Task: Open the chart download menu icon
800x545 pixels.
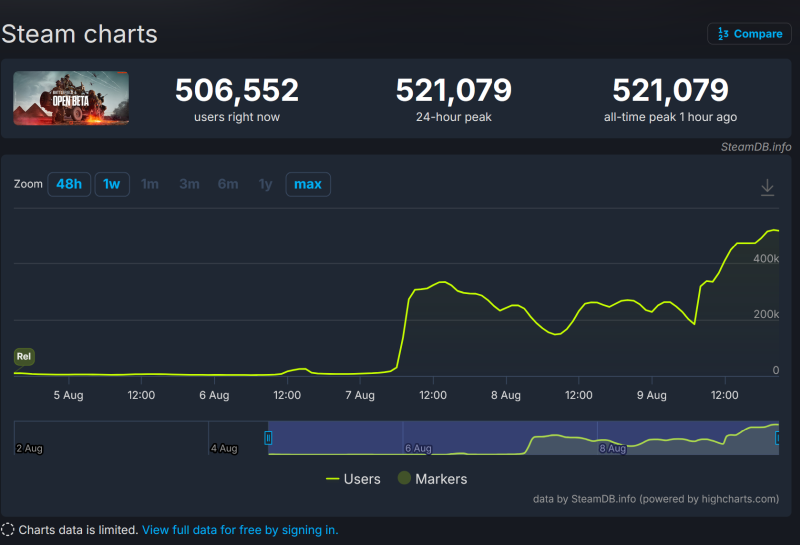Action: pos(767,187)
